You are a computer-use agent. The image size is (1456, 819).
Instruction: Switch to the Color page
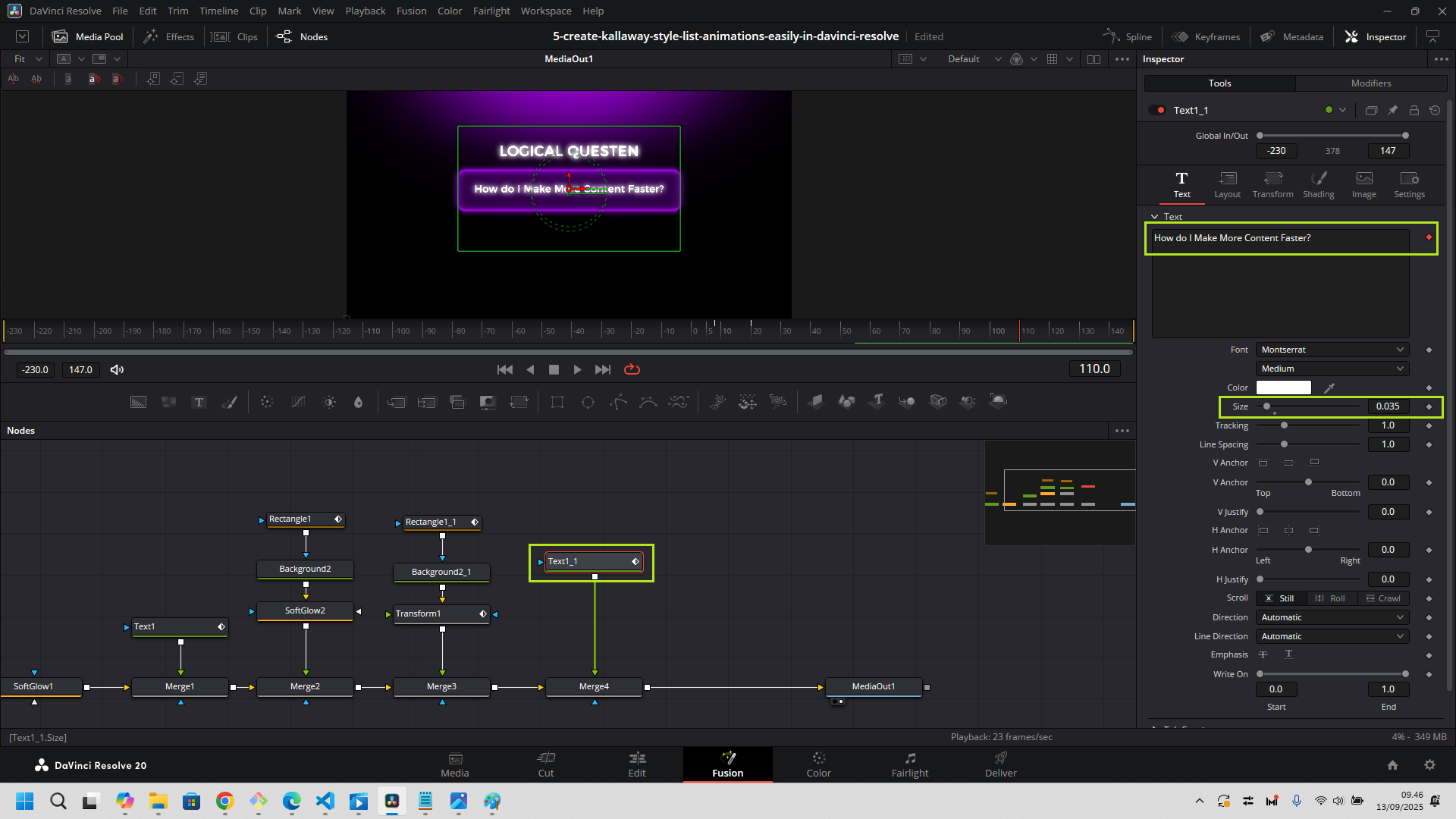coord(818,764)
